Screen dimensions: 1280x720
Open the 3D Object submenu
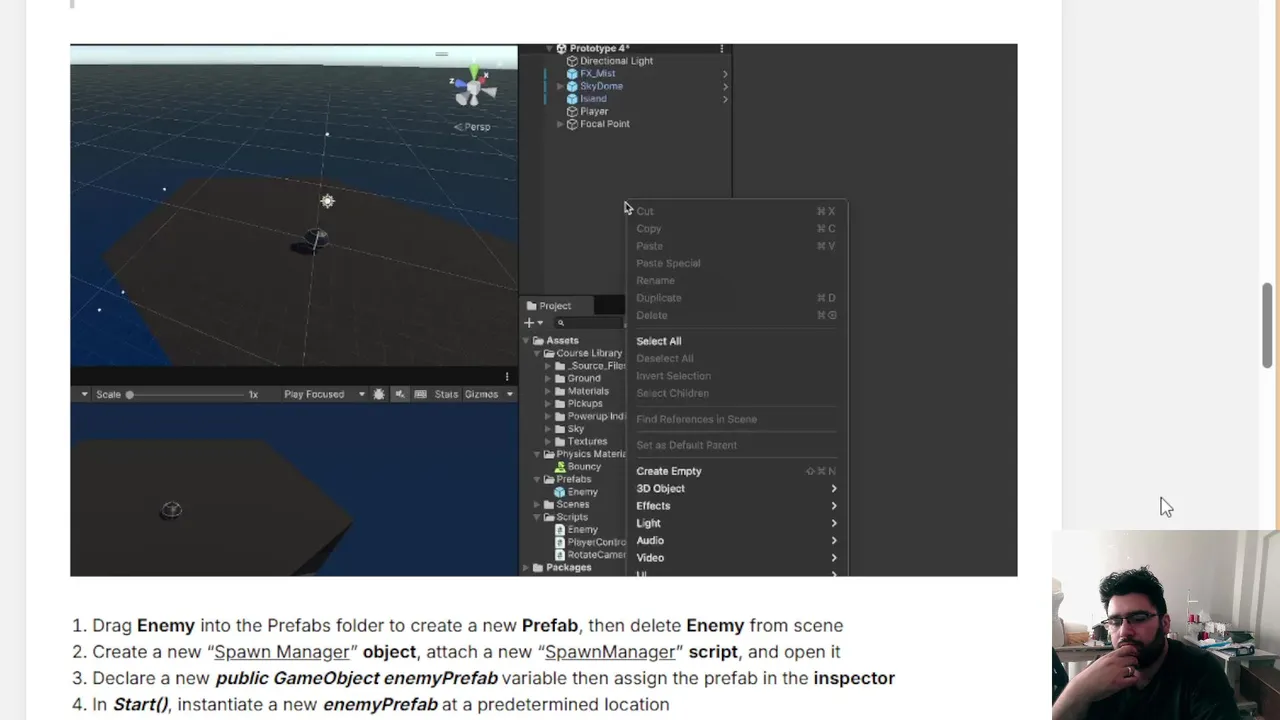737,489
